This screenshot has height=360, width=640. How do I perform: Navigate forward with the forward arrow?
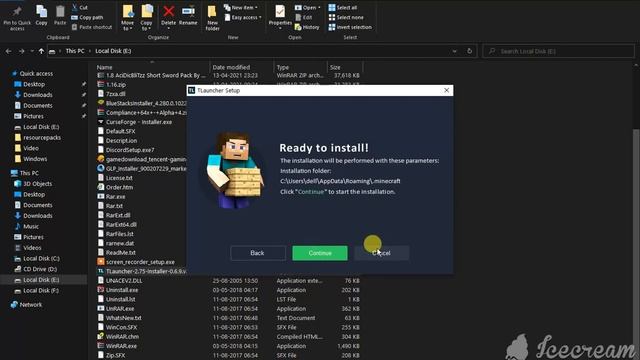[x=21, y=51]
